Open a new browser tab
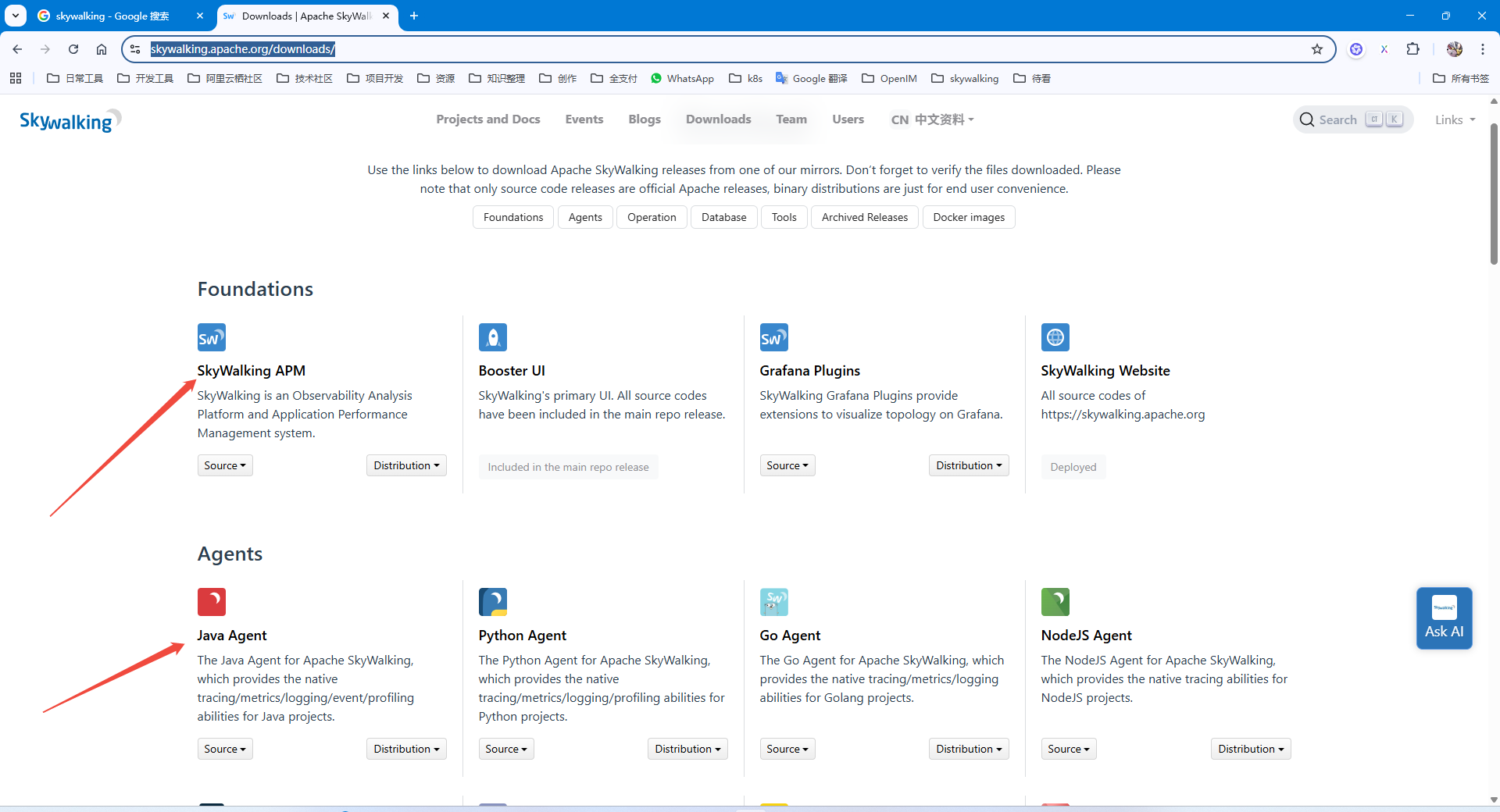 (x=414, y=16)
